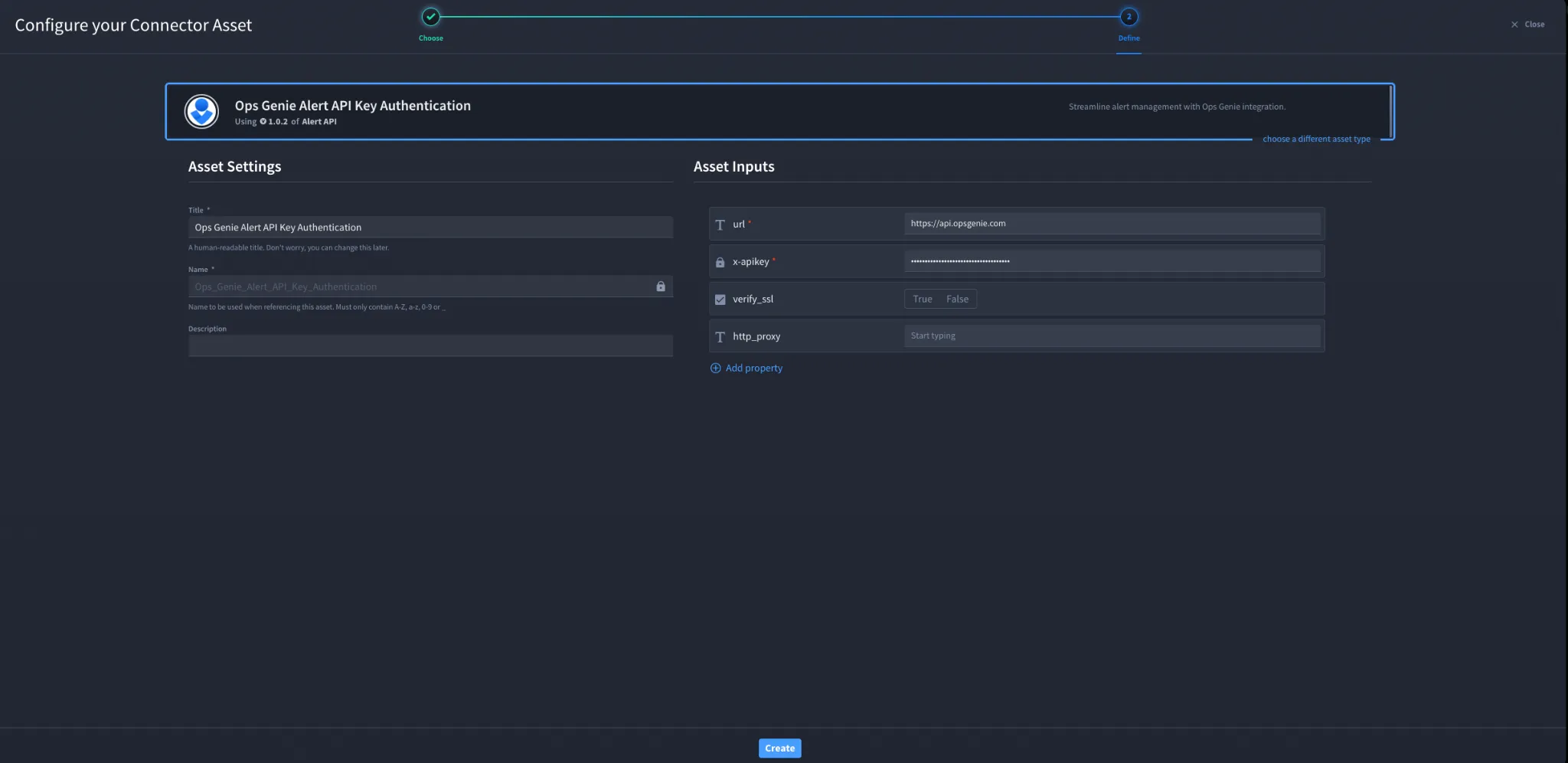The height and width of the screenshot is (763, 1568).
Task: Click the x-apikey property label
Action: click(x=750, y=262)
